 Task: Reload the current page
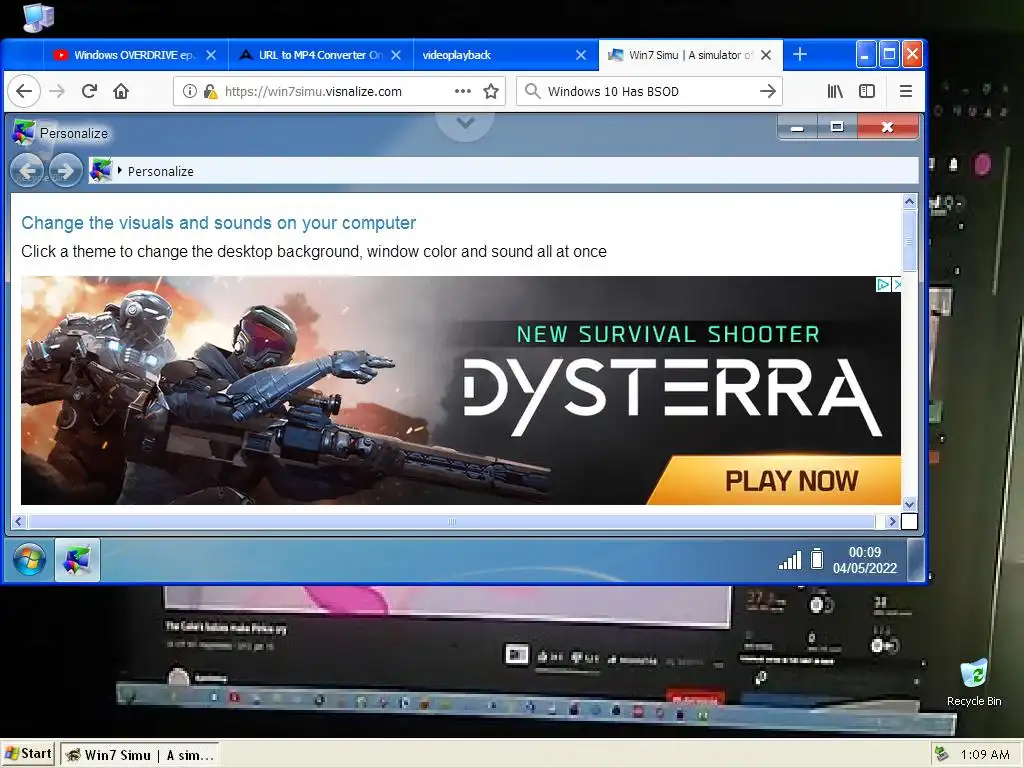click(89, 91)
